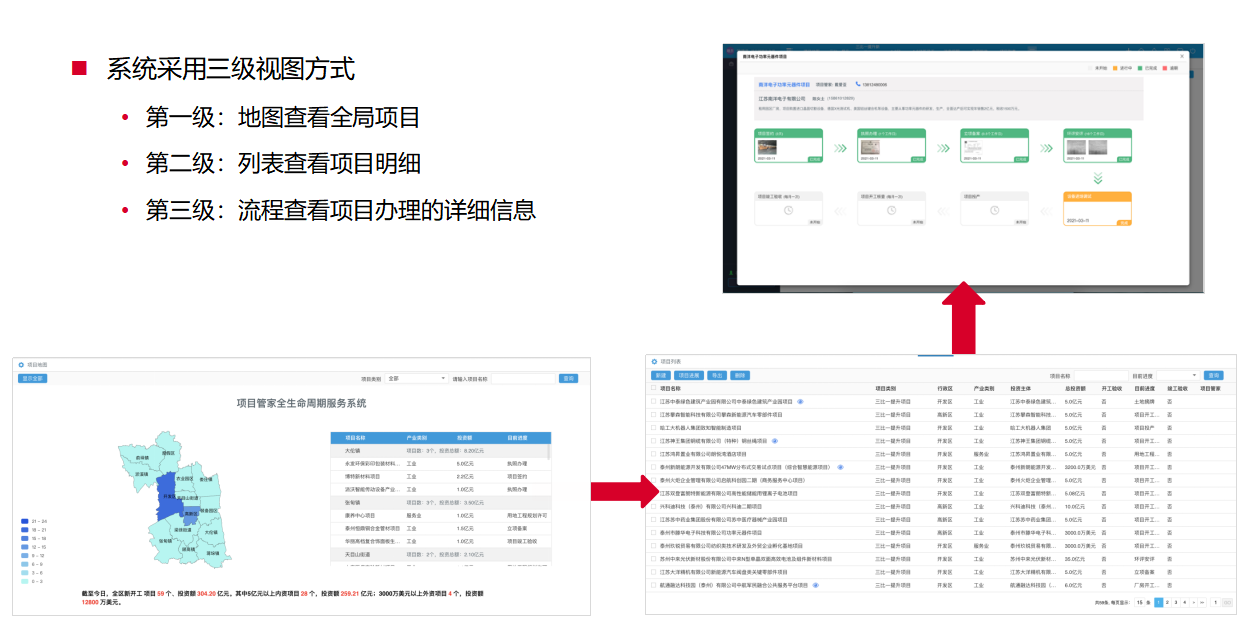1252x620 pixels.
Task: Close the project detail dialog with X
Action: (x=1181, y=57)
